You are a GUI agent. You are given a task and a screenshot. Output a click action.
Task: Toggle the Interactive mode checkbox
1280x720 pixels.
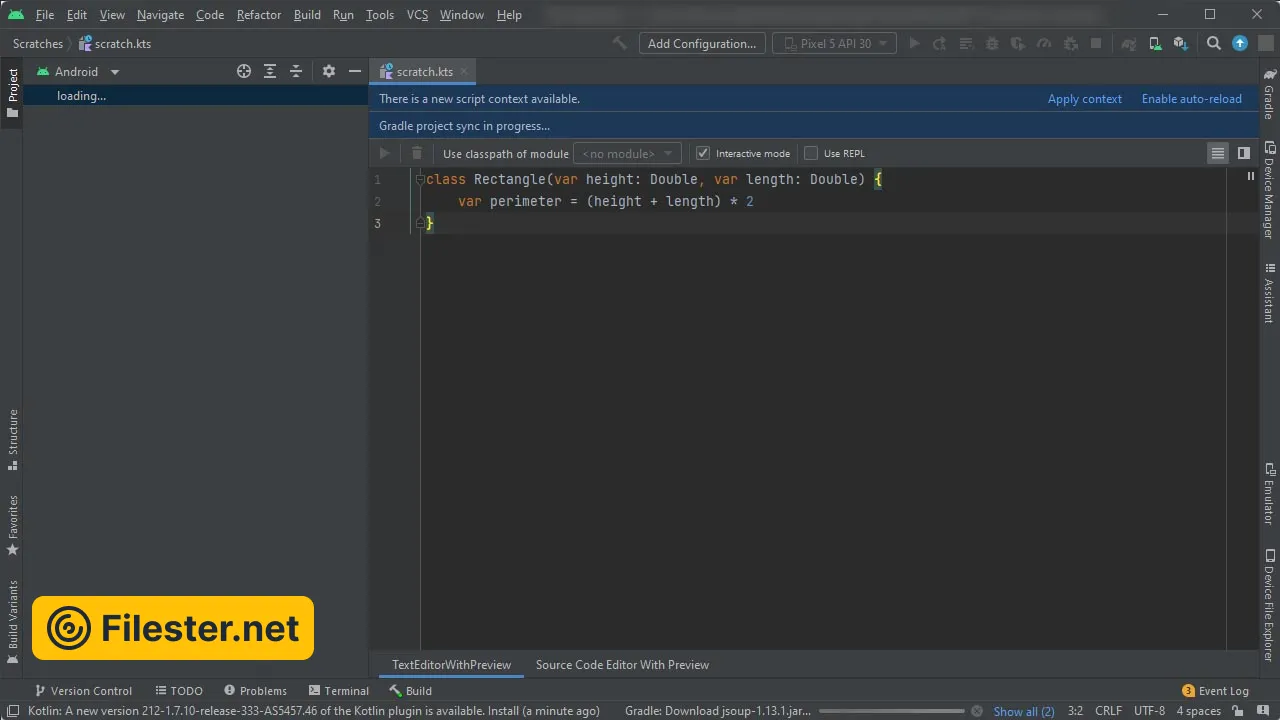pyautogui.click(x=703, y=153)
